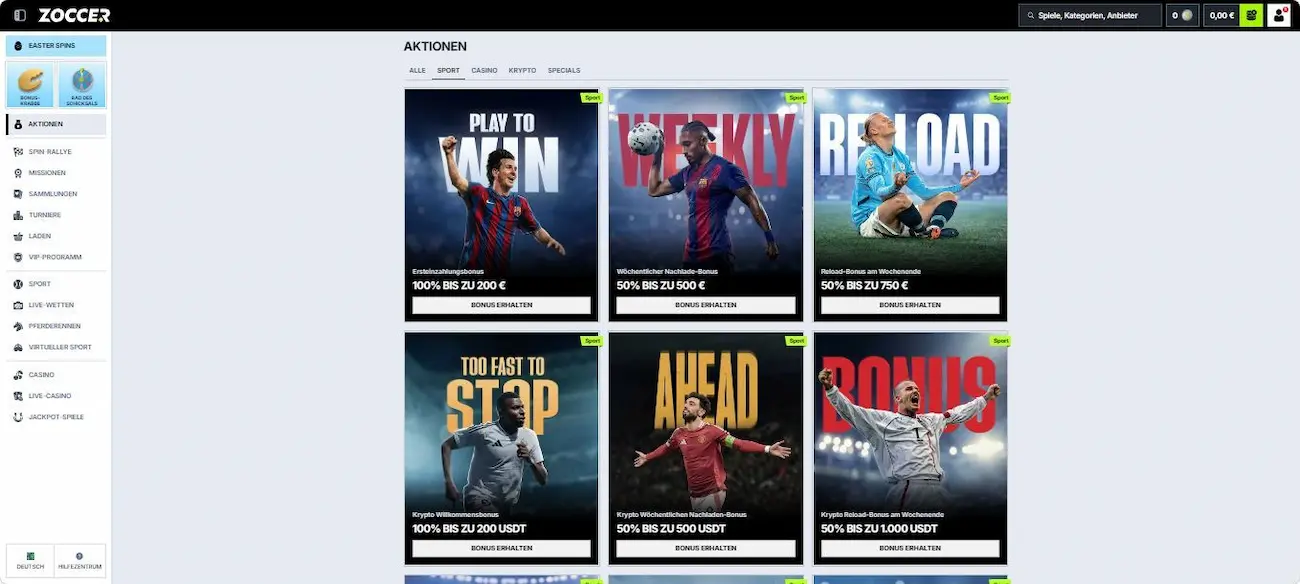Claim the Krypto Willkommensbonus via Bonus Erhalten
This screenshot has width=1300, height=584.
click(x=501, y=548)
